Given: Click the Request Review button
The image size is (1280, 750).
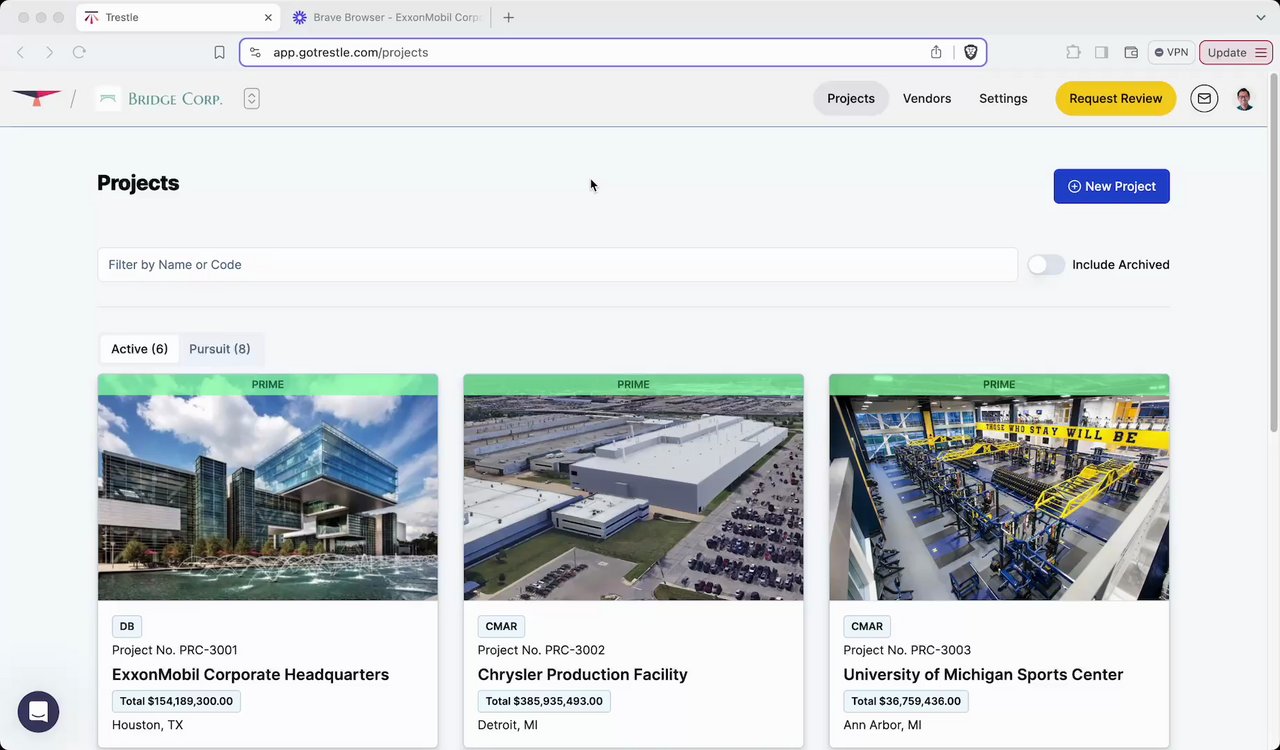Looking at the screenshot, I should pos(1116,98).
